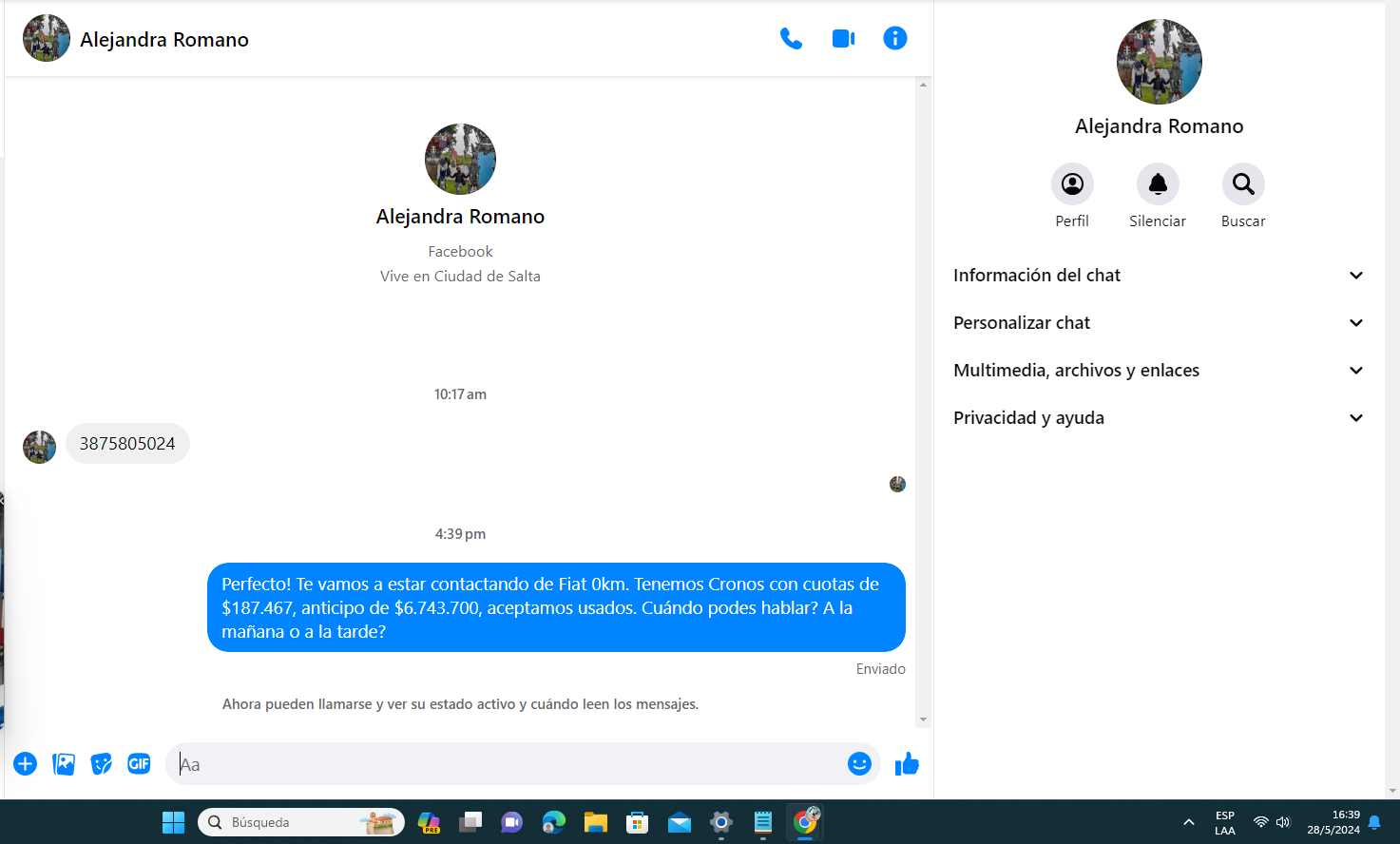Show hidden system tray icons
The width and height of the screenshot is (1400, 844).
coord(1189,822)
